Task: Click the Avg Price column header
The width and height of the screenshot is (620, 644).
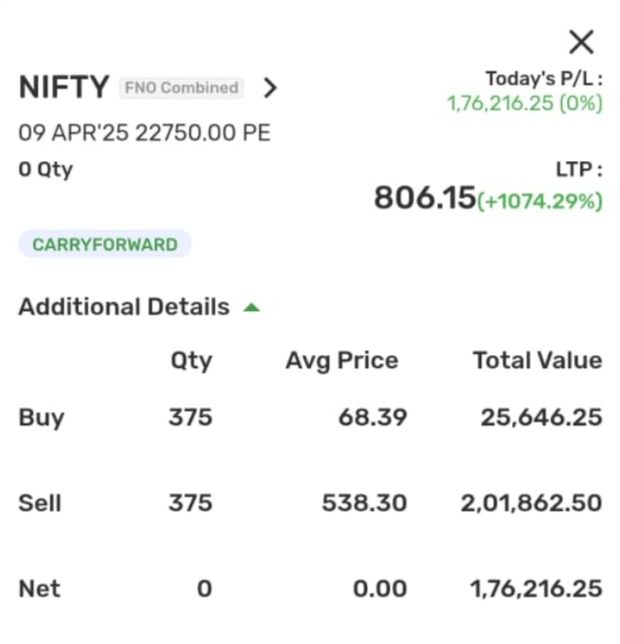Action: [341, 361]
